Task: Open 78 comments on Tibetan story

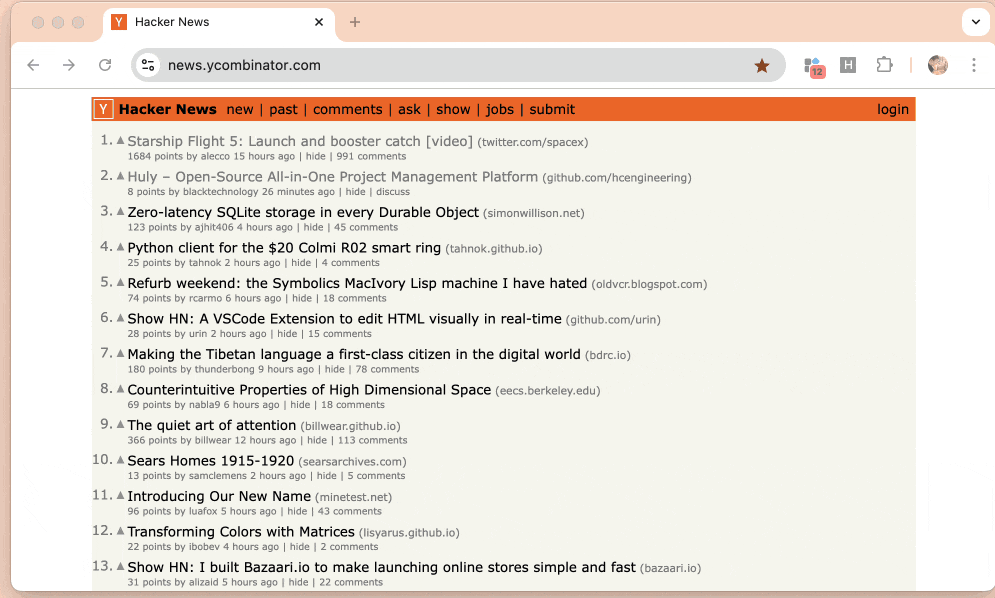Action: (387, 369)
